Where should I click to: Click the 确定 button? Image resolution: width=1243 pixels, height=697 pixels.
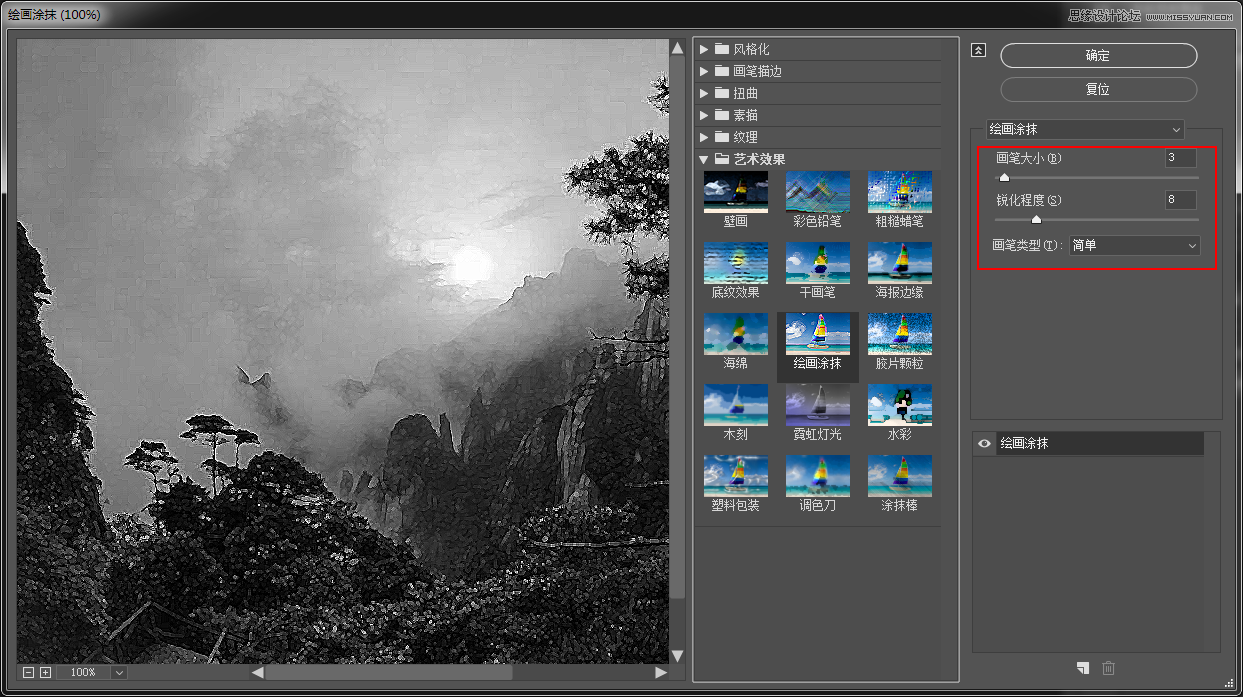tap(1098, 55)
